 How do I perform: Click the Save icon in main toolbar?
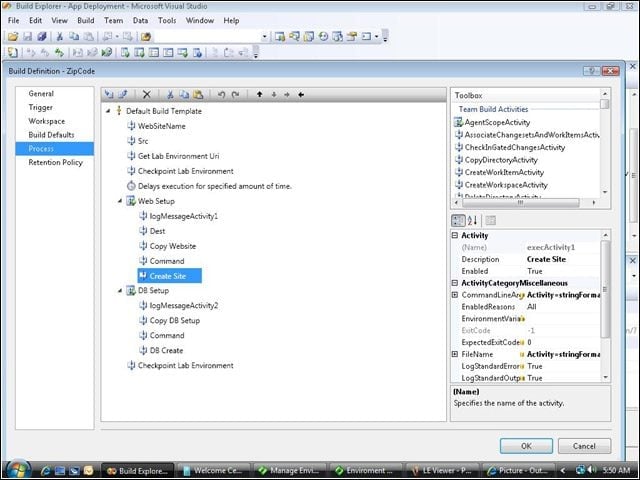point(27,37)
